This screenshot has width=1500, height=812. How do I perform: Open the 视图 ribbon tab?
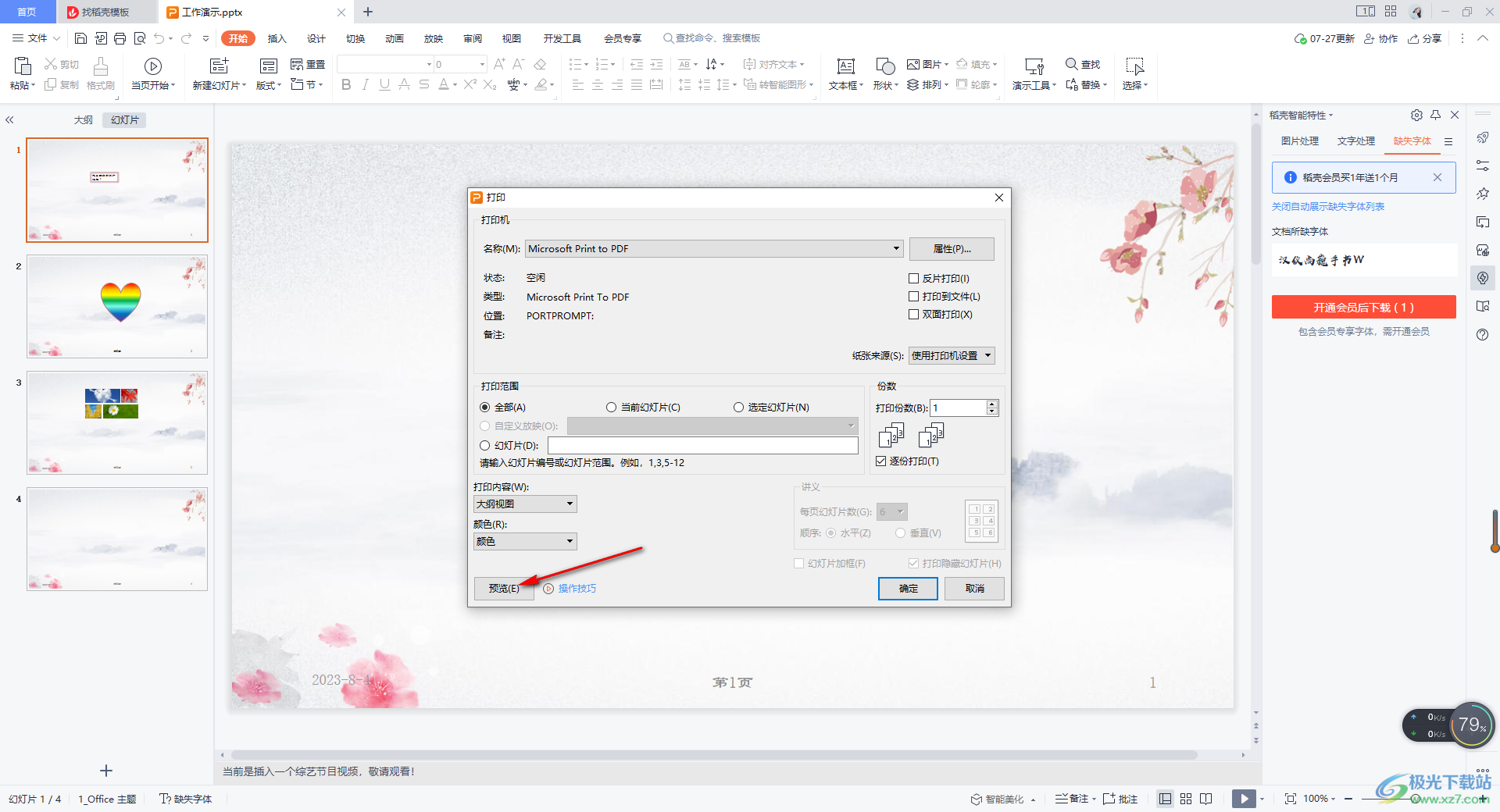tap(512, 38)
